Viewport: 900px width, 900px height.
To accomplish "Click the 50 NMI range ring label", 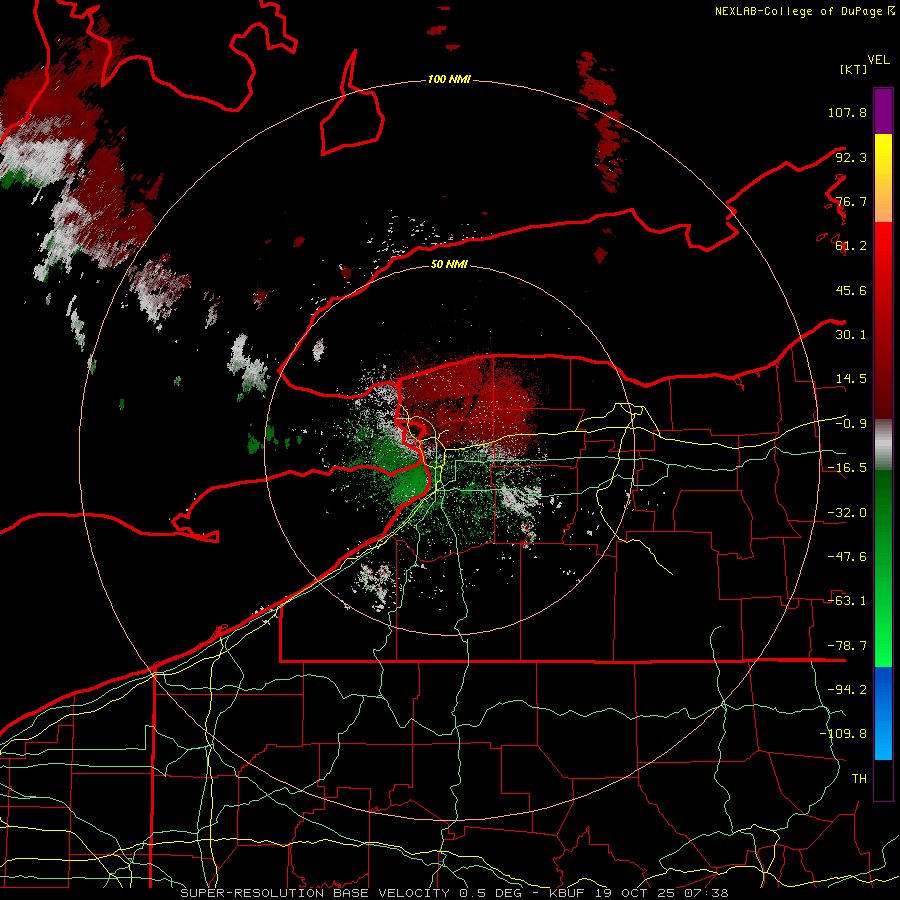I will click(449, 264).
